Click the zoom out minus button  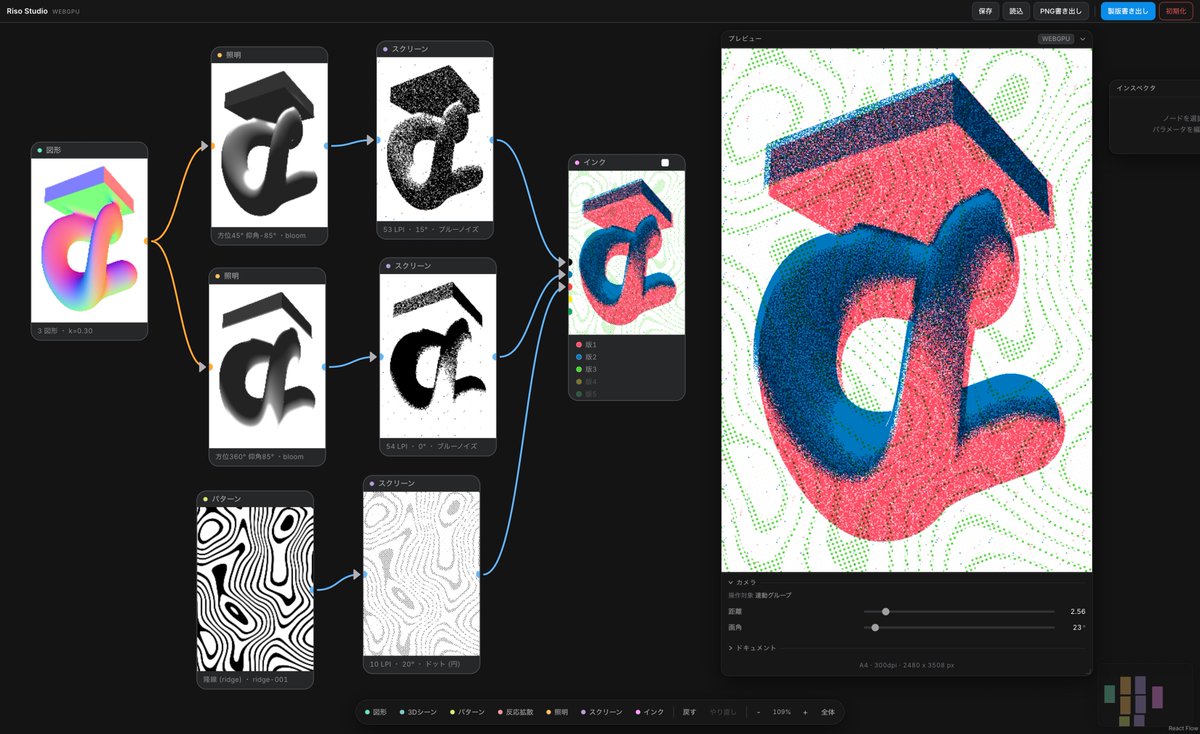pyautogui.click(x=758, y=712)
